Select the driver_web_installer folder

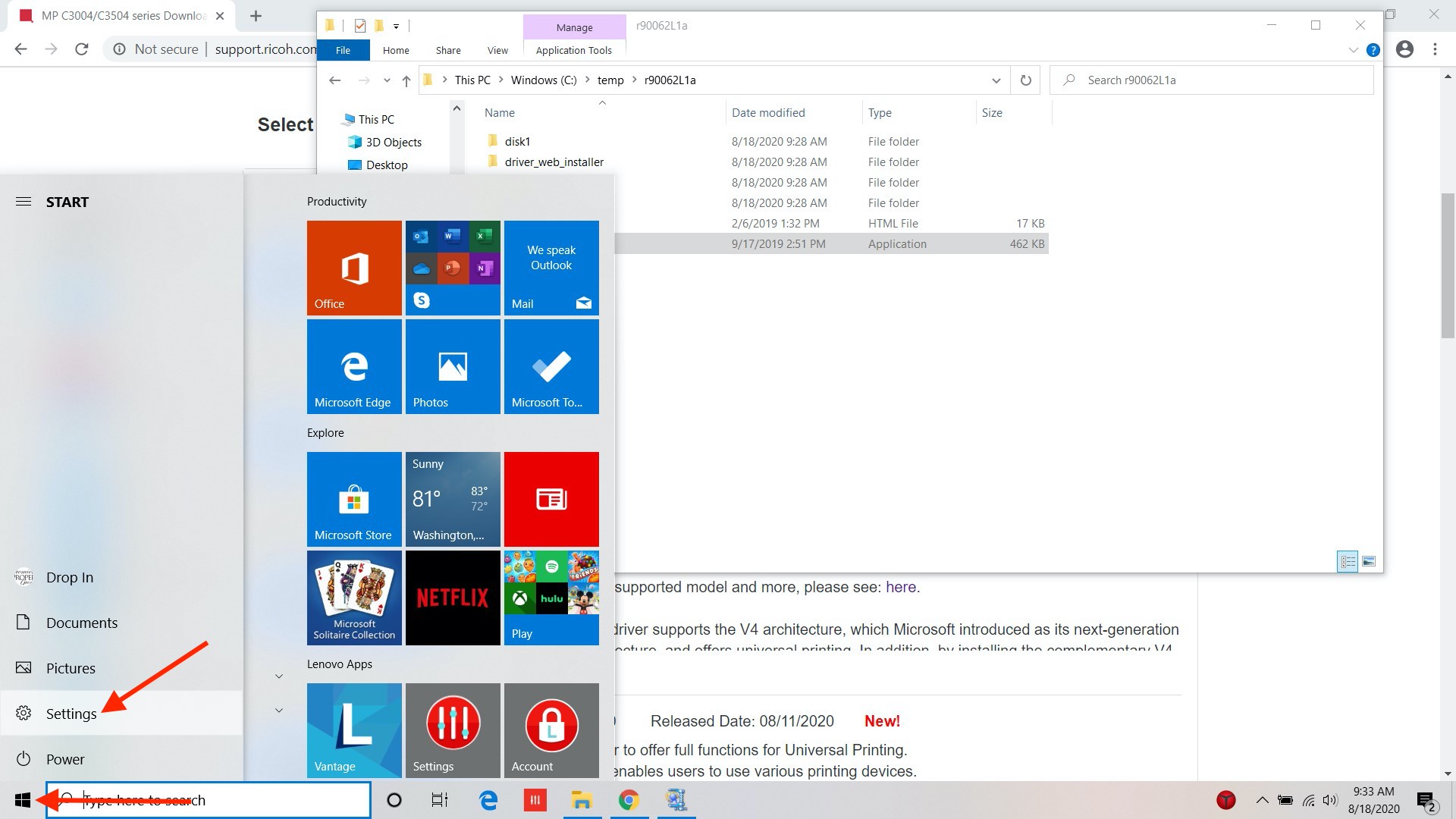tap(554, 162)
